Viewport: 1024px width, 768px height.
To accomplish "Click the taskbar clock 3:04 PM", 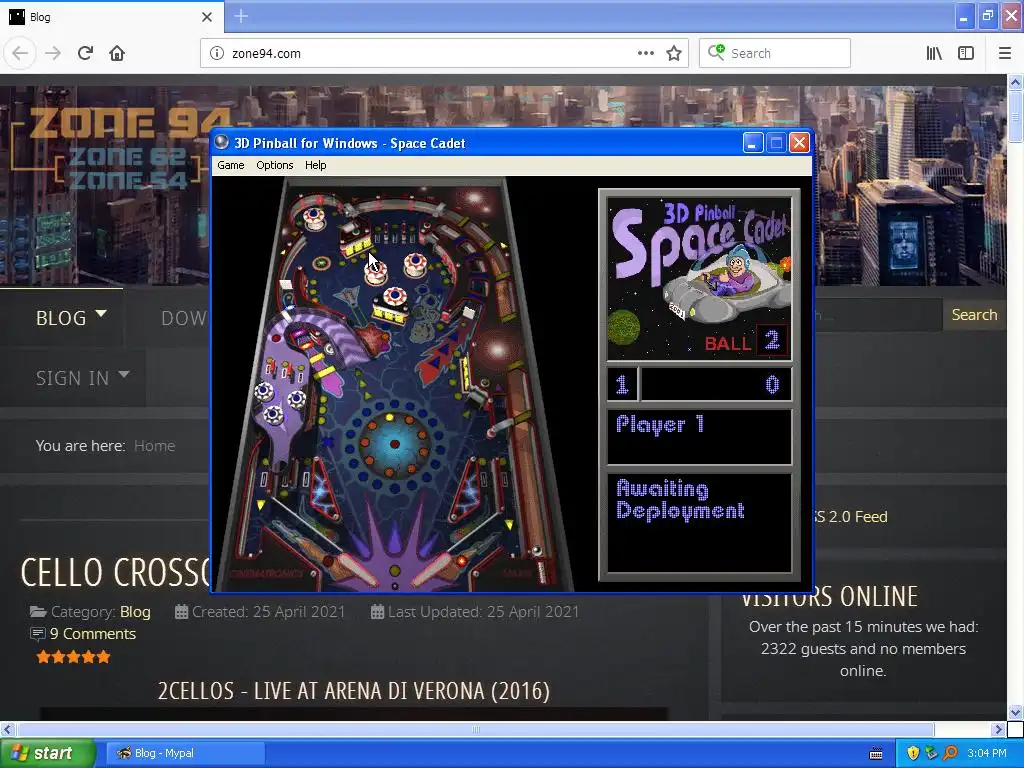I will [x=987, y=753].
